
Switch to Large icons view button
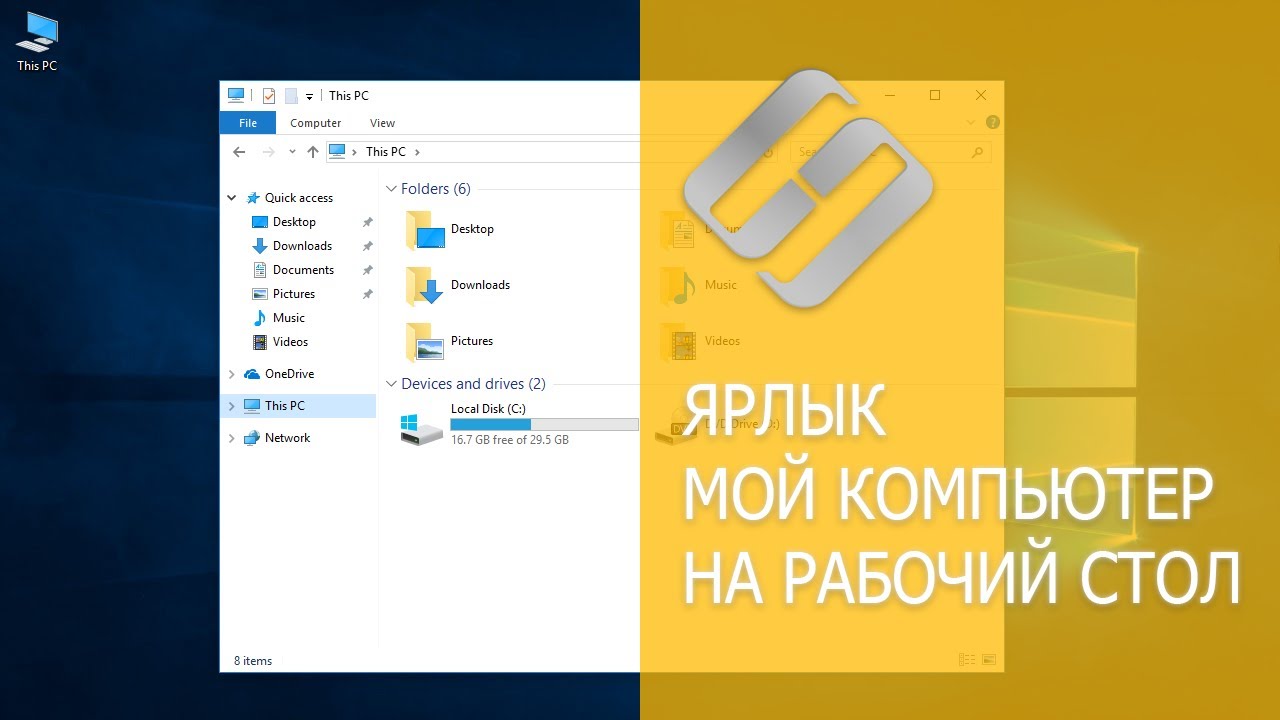click(989, 660)
